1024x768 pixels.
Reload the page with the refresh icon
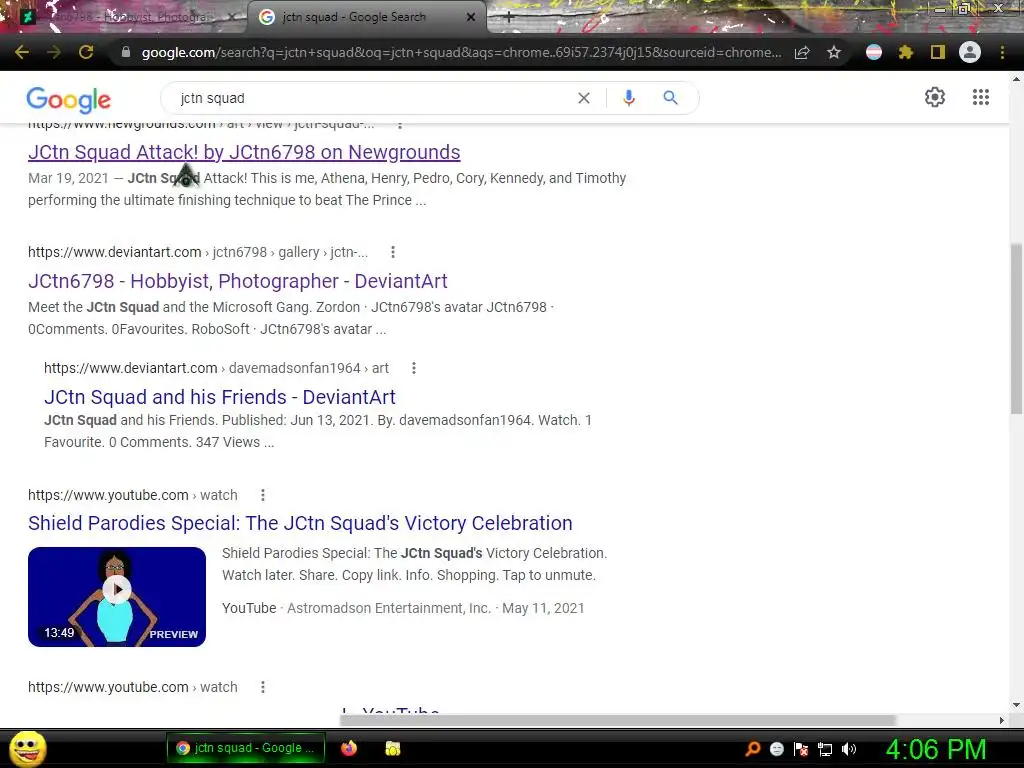tap(86, 52)
